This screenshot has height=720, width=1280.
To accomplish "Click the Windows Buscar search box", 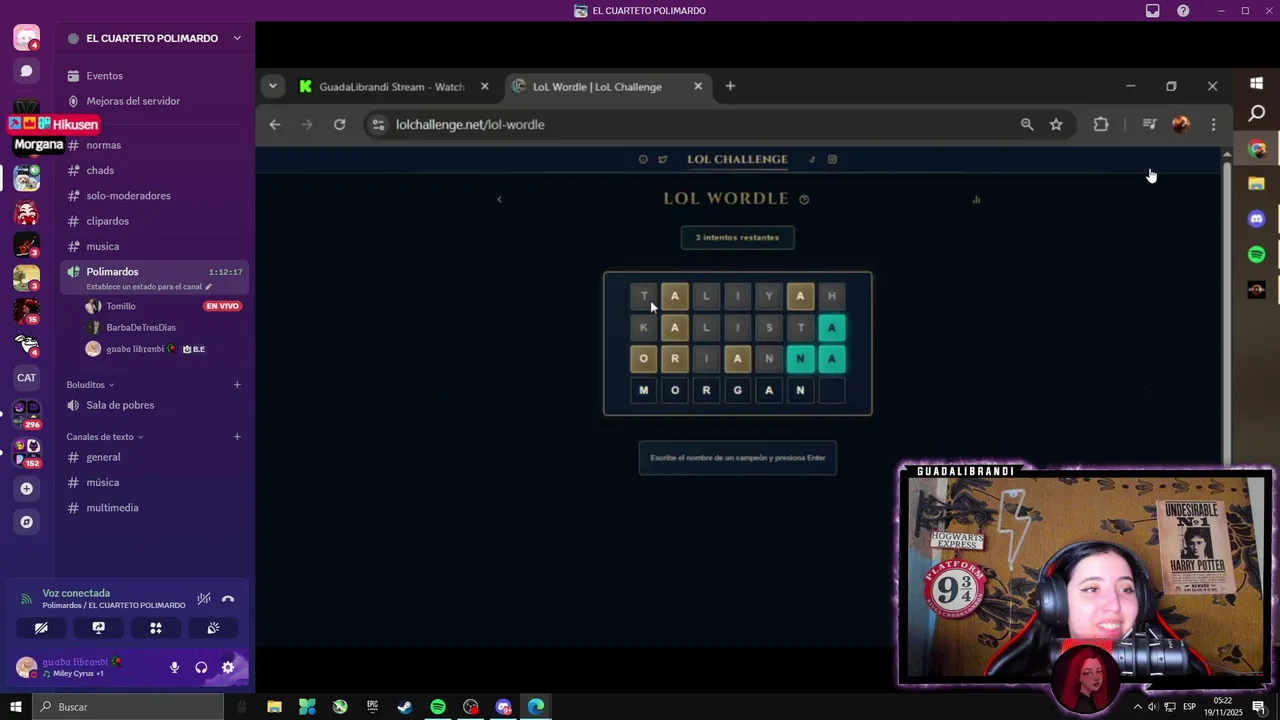I will pos(128,707).
